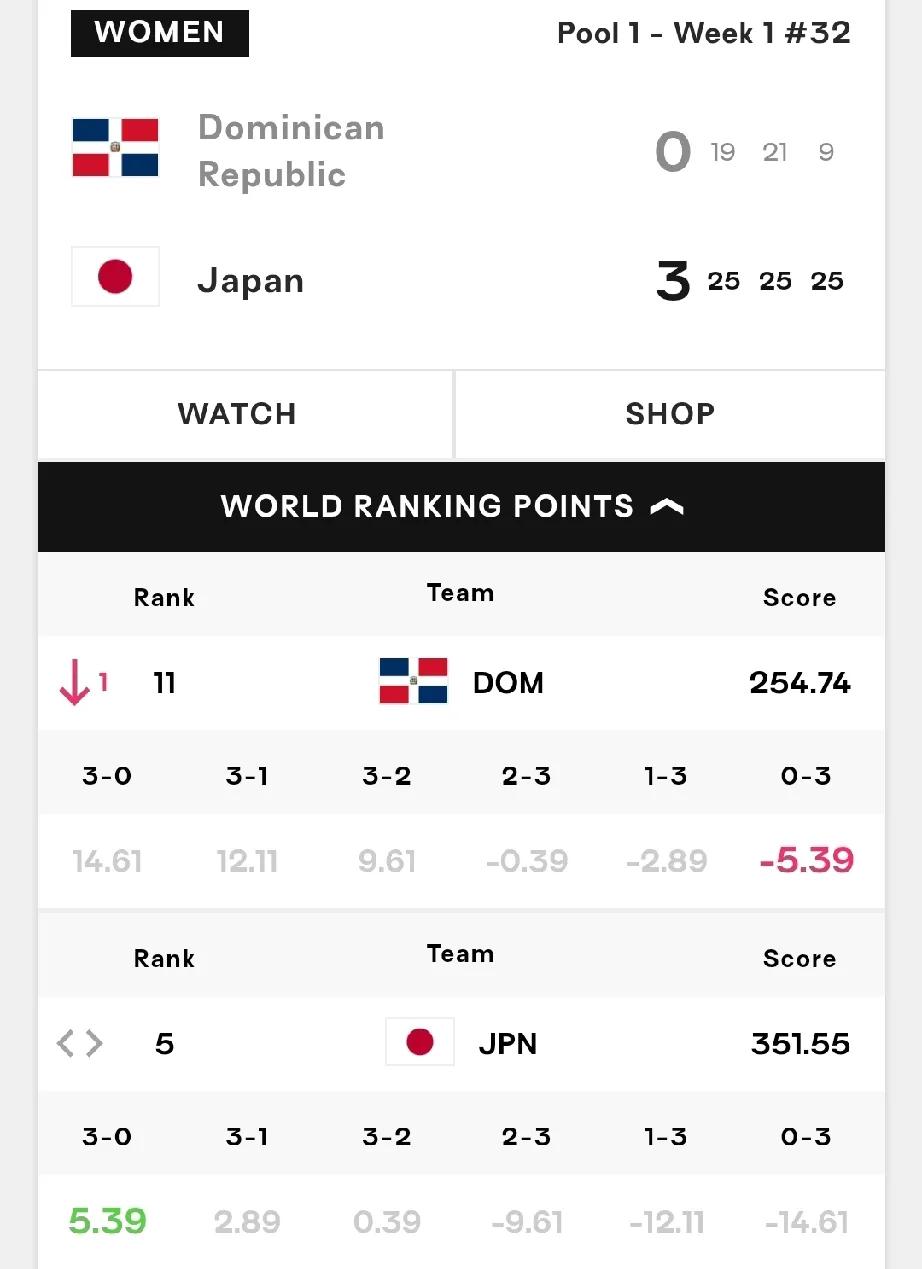Screen dimensions: 922x1269
Task: Open the Japan team name
Action: point(251,281)
